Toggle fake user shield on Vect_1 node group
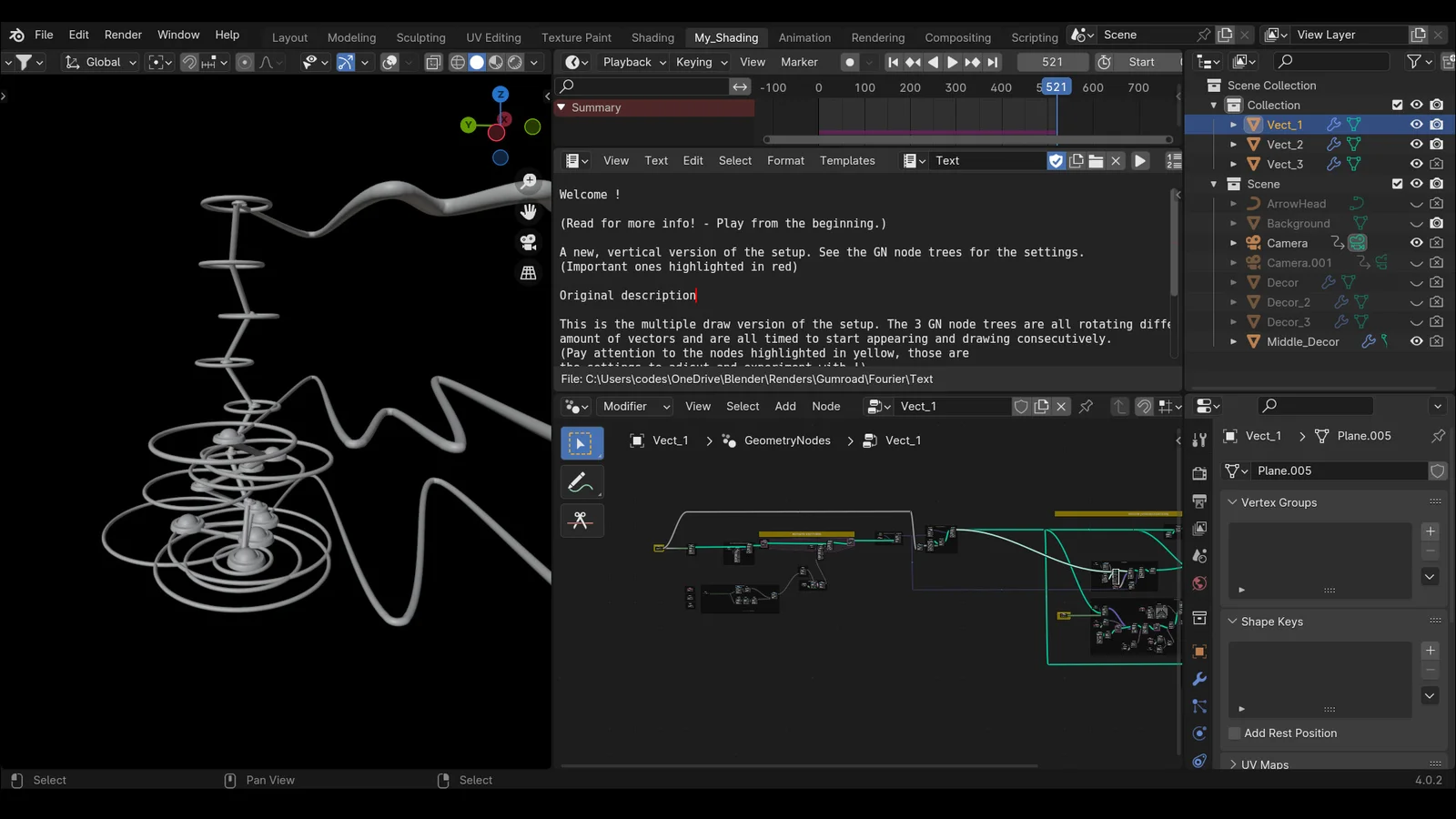Viewport: 1456px width, 819px height. click(1021, 407)
